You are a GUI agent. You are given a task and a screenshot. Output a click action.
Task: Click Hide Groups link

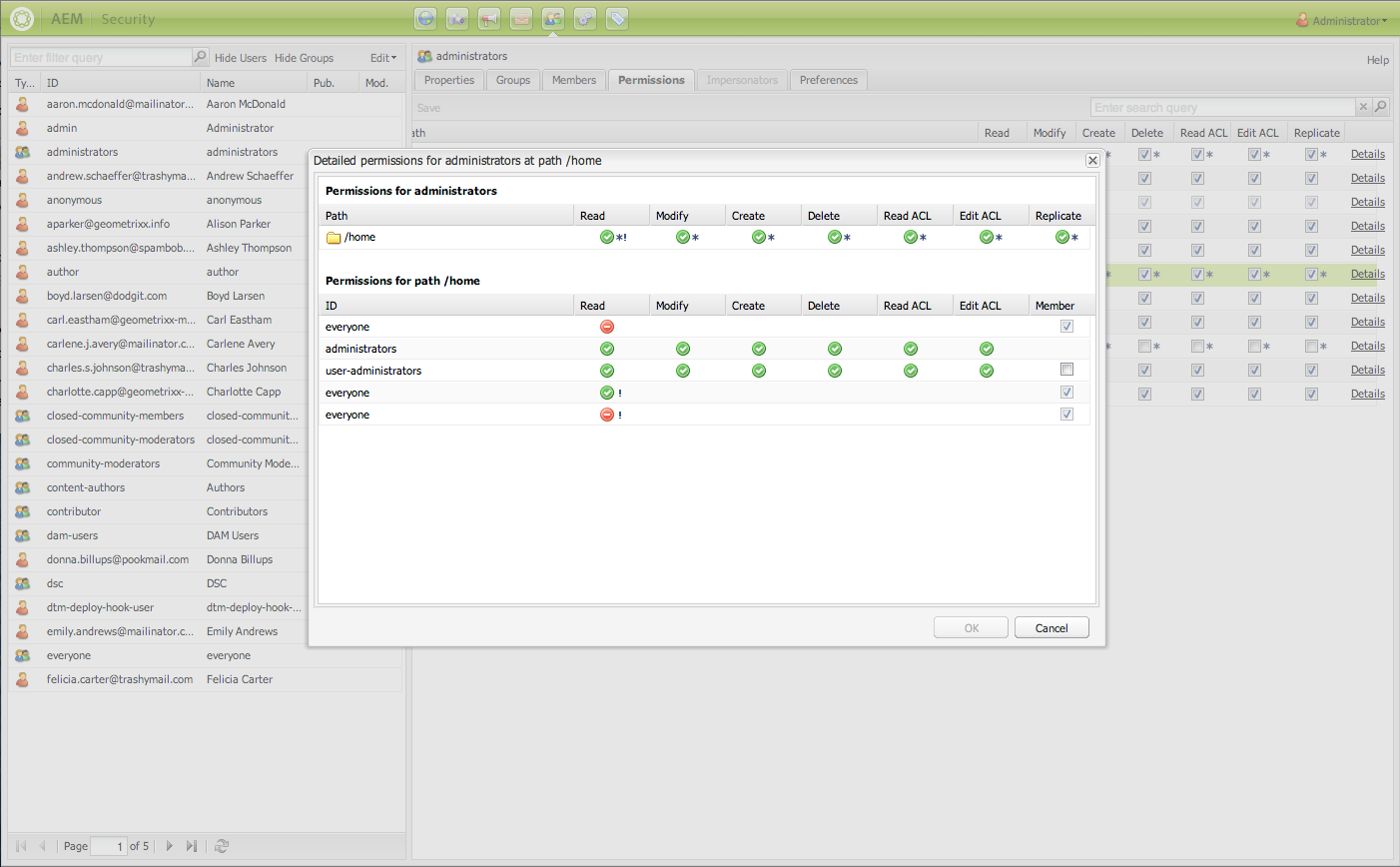[304, 58]
